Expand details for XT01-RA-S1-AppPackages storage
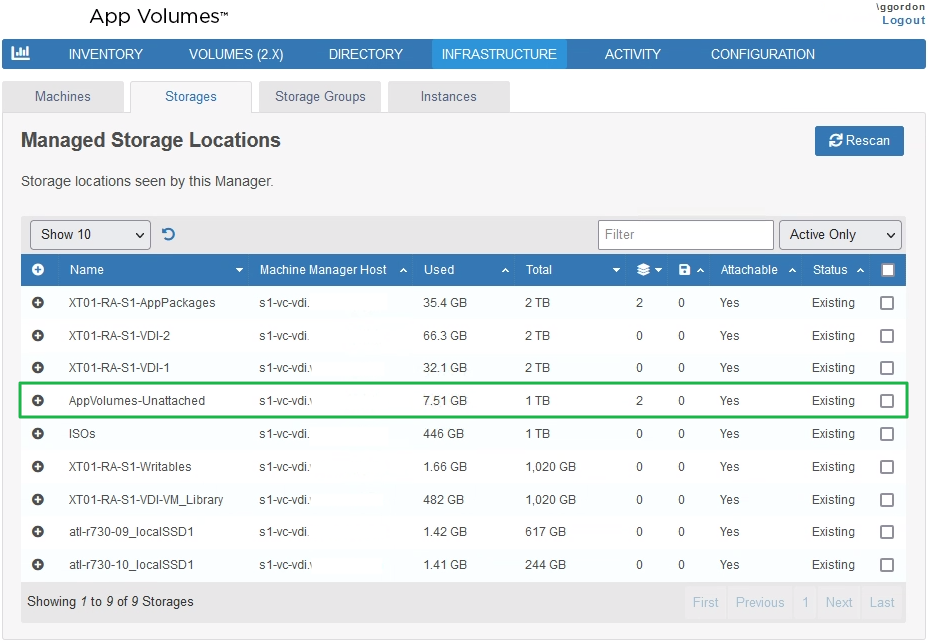Image resolution: width=929 pixels, height=643 pixels. pyautogui.click(x=38, y=302)
